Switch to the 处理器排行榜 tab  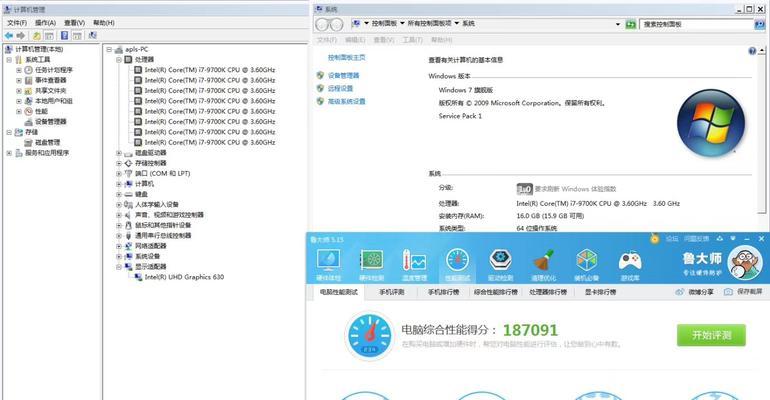pos(548,292)
